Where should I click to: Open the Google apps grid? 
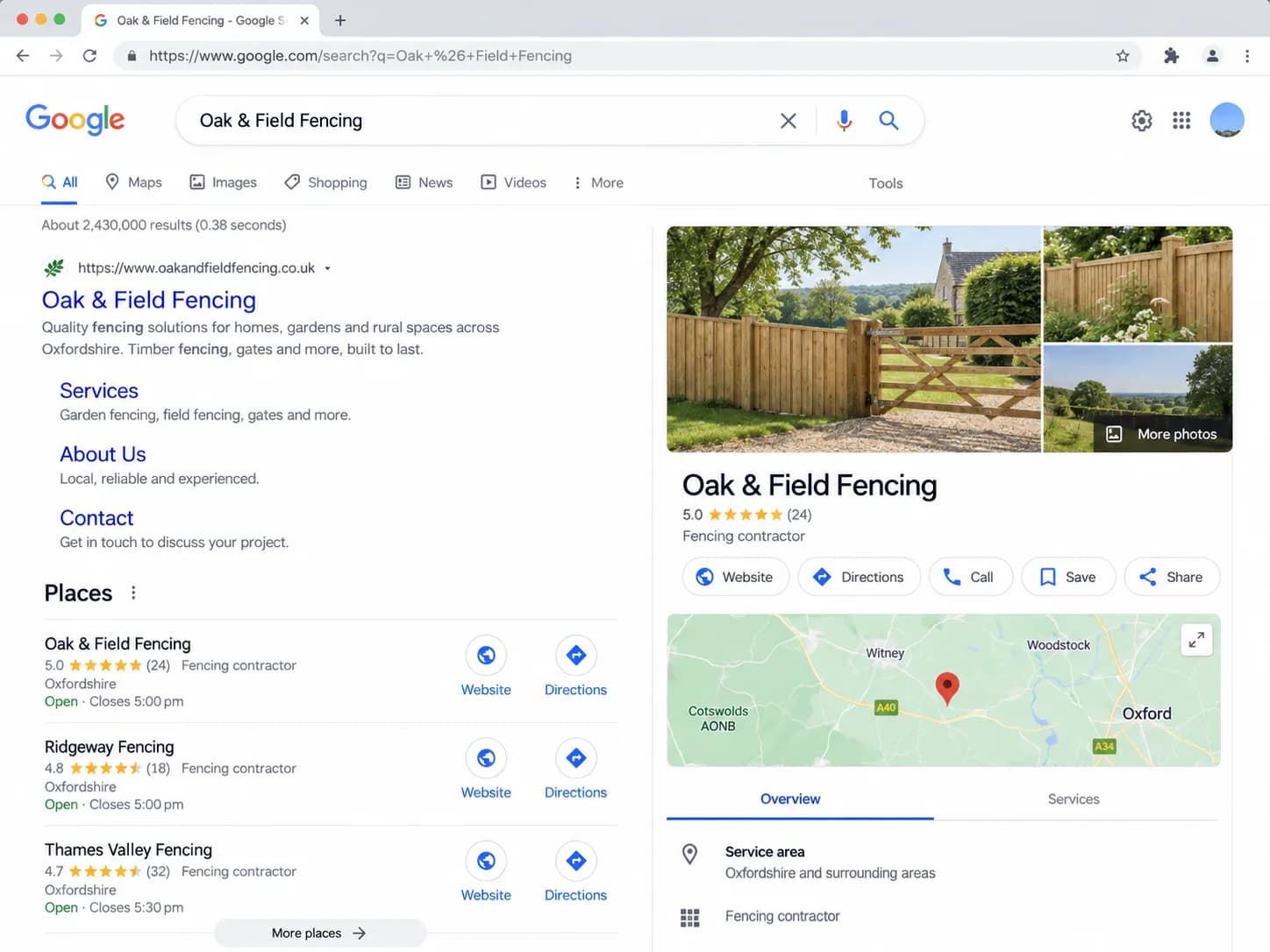(x=1181, y=121)
